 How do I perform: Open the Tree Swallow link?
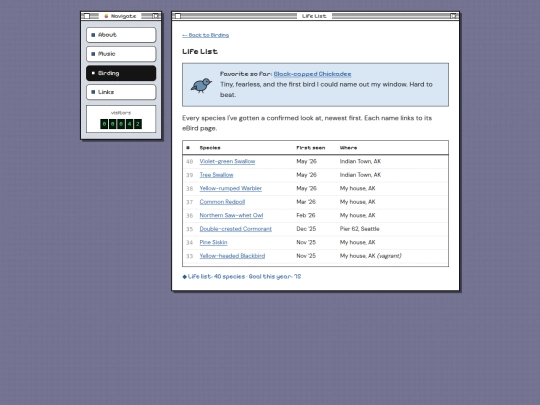(x=216, y=175)
